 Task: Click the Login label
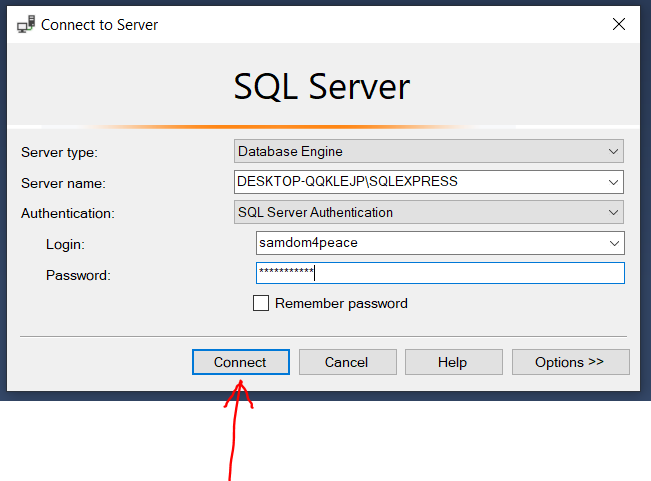[x=65, y=244]
